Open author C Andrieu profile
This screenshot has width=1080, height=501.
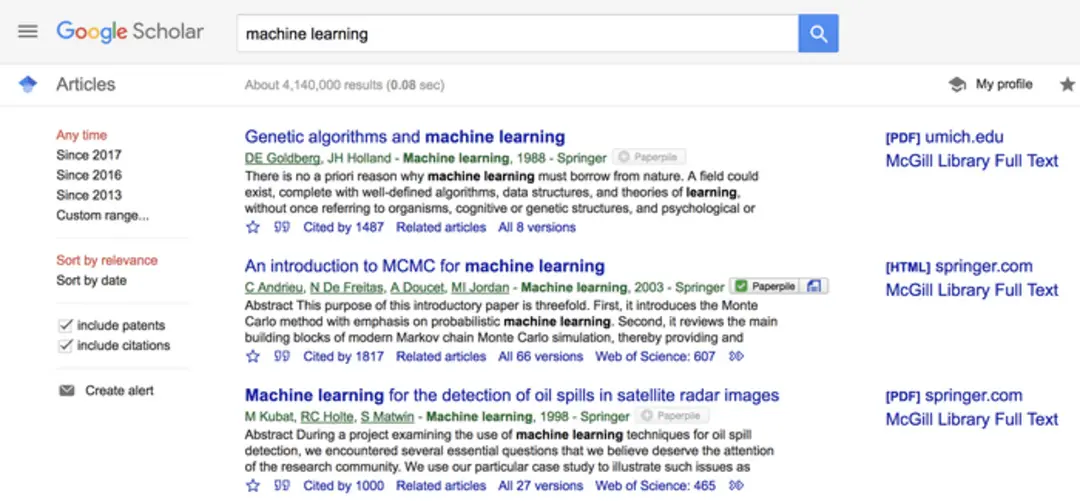point(274,287)
